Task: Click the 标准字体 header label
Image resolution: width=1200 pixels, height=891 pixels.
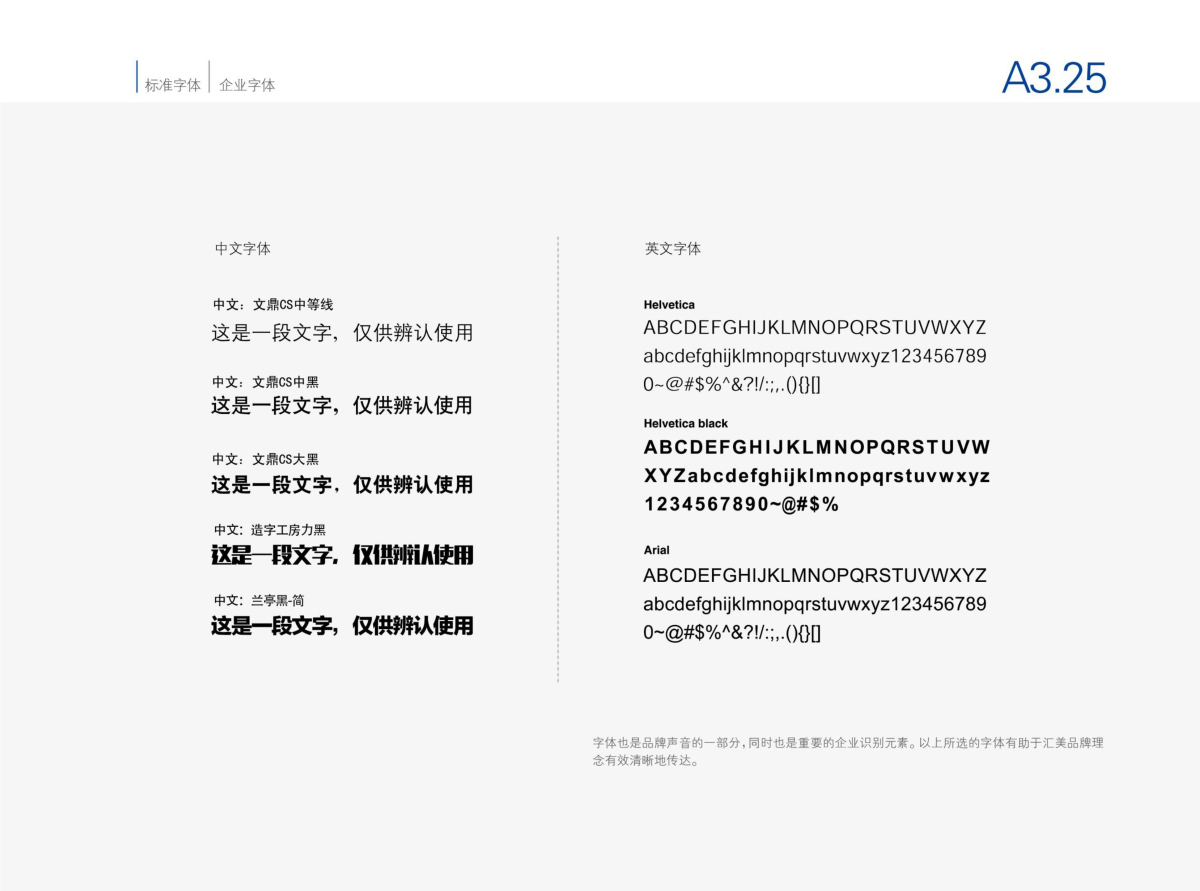Action: 172,85
